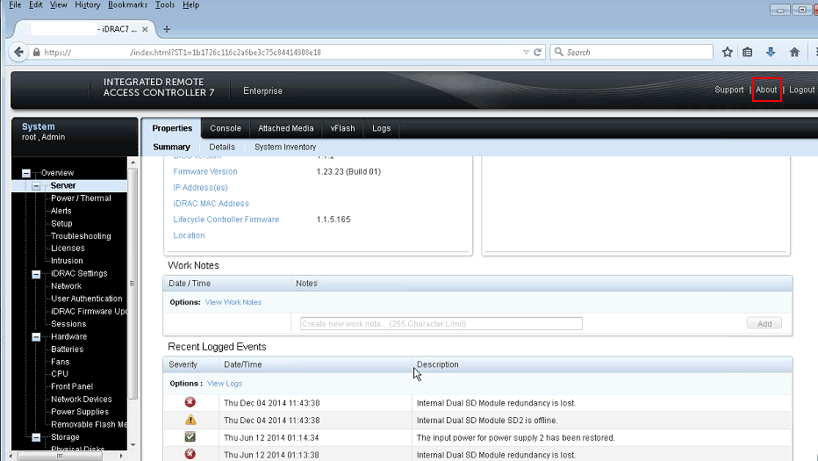Screen dimensions: 818x461
Task: Open the Help menu
Action: tap(190, 5)
